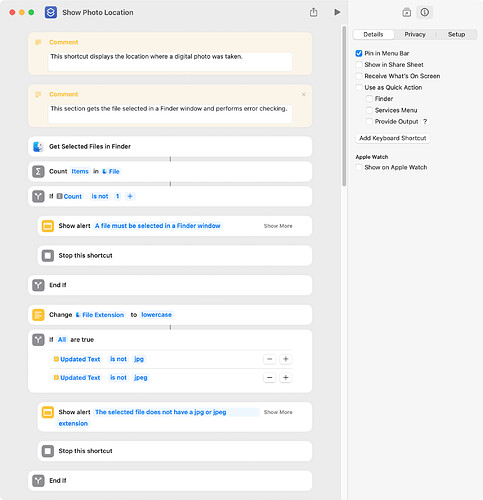This screenshot has height=500, width=483.
Task: Enable Show on Apple Watch
Action: coord(359,167)
